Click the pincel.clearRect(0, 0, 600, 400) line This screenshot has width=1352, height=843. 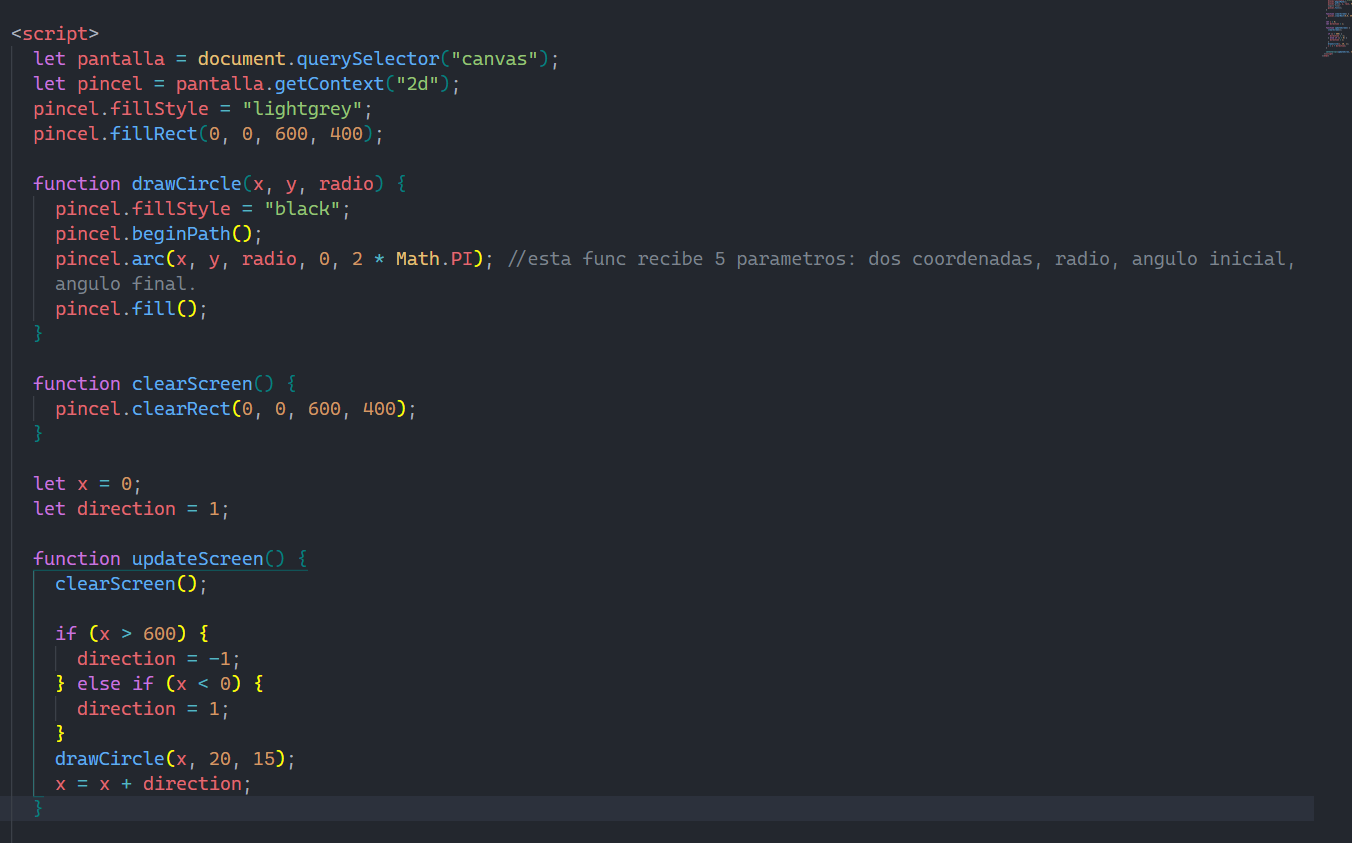tap(235, 409)
